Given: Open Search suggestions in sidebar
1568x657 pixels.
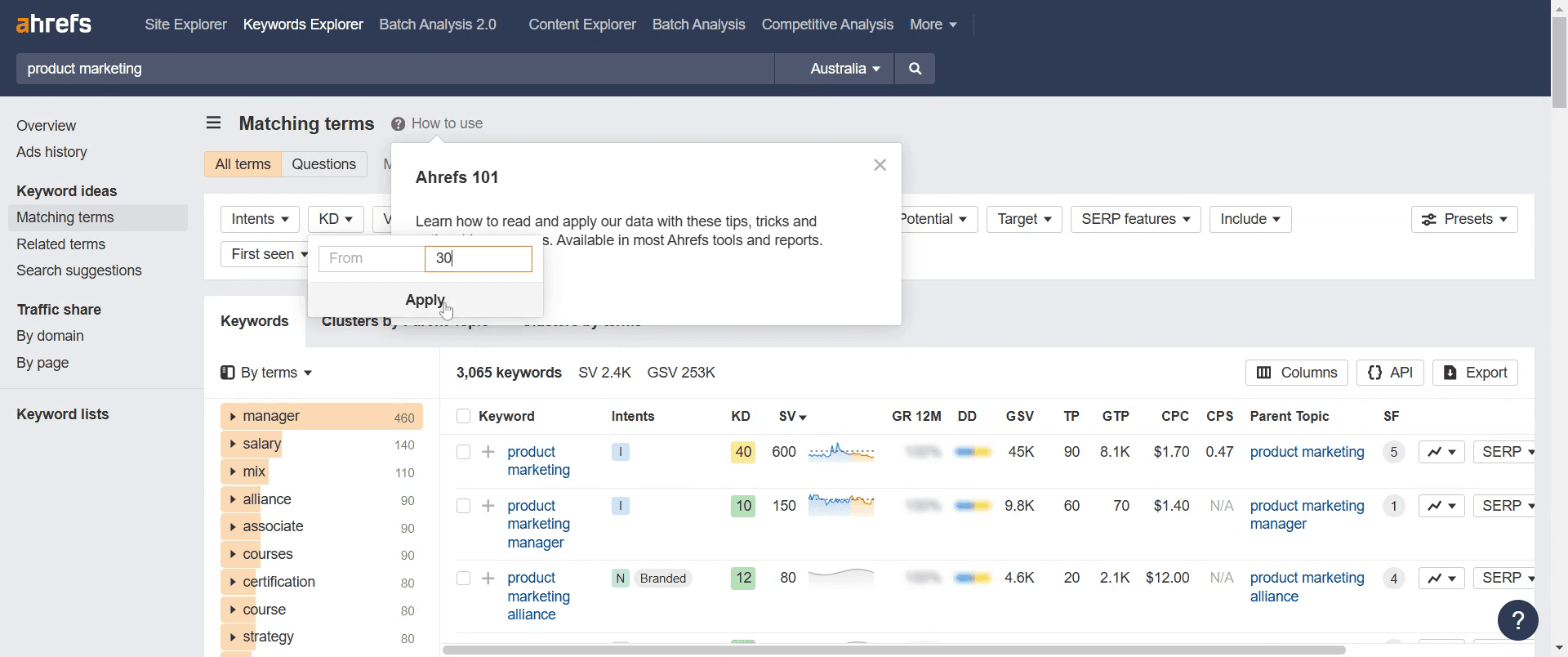Looking at the screenshot, I should (x=79, y=270).
